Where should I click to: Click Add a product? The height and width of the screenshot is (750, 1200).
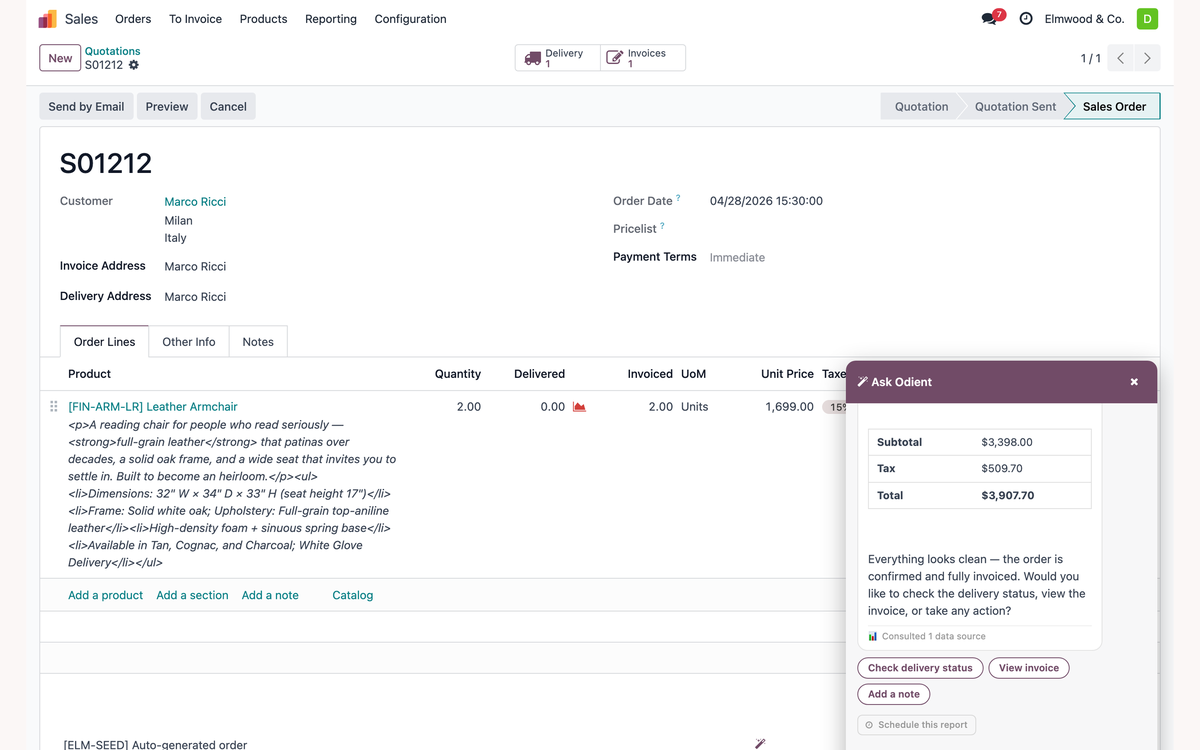tap(105, 595)
